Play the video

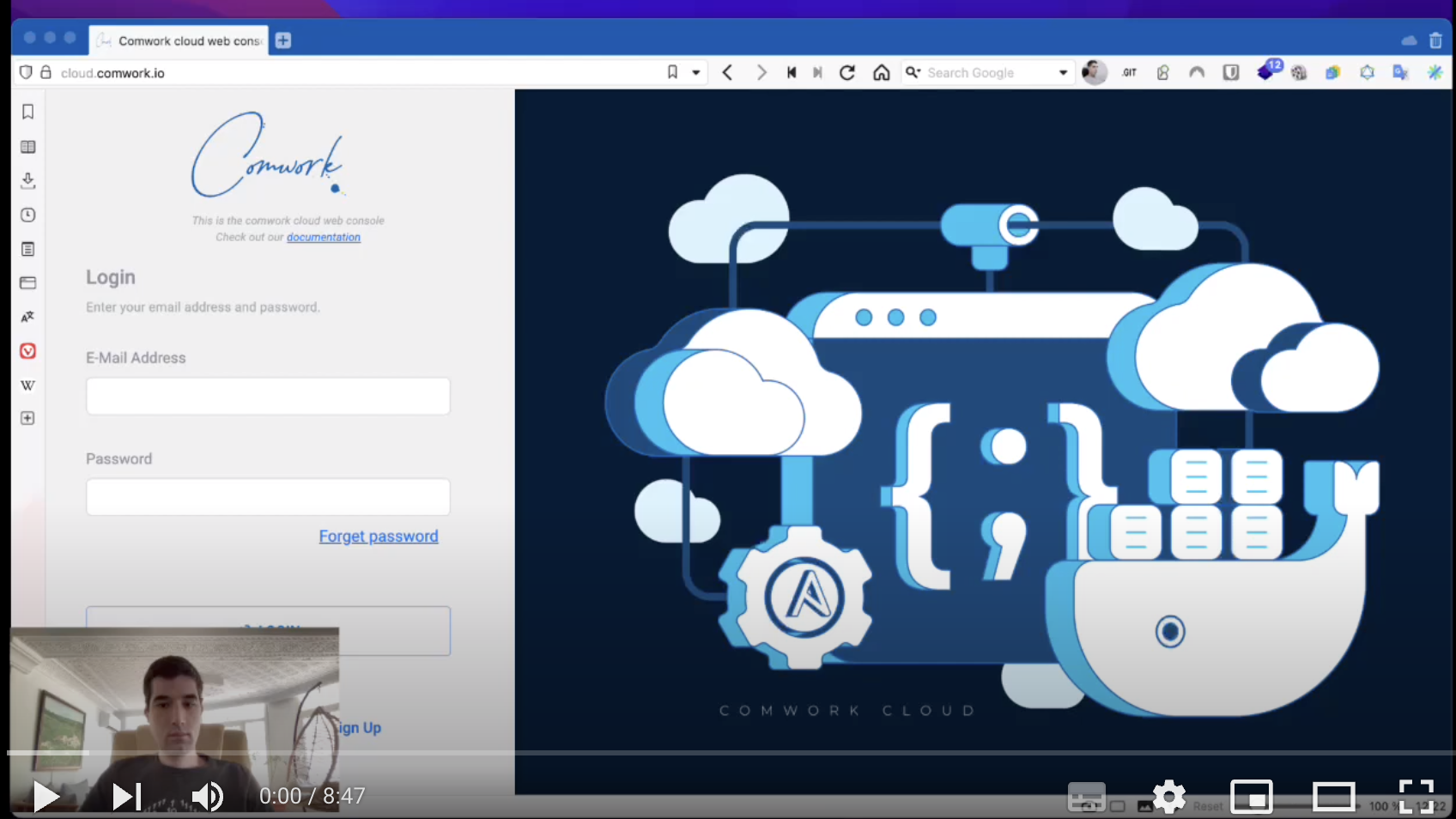[x=46, y=797]
